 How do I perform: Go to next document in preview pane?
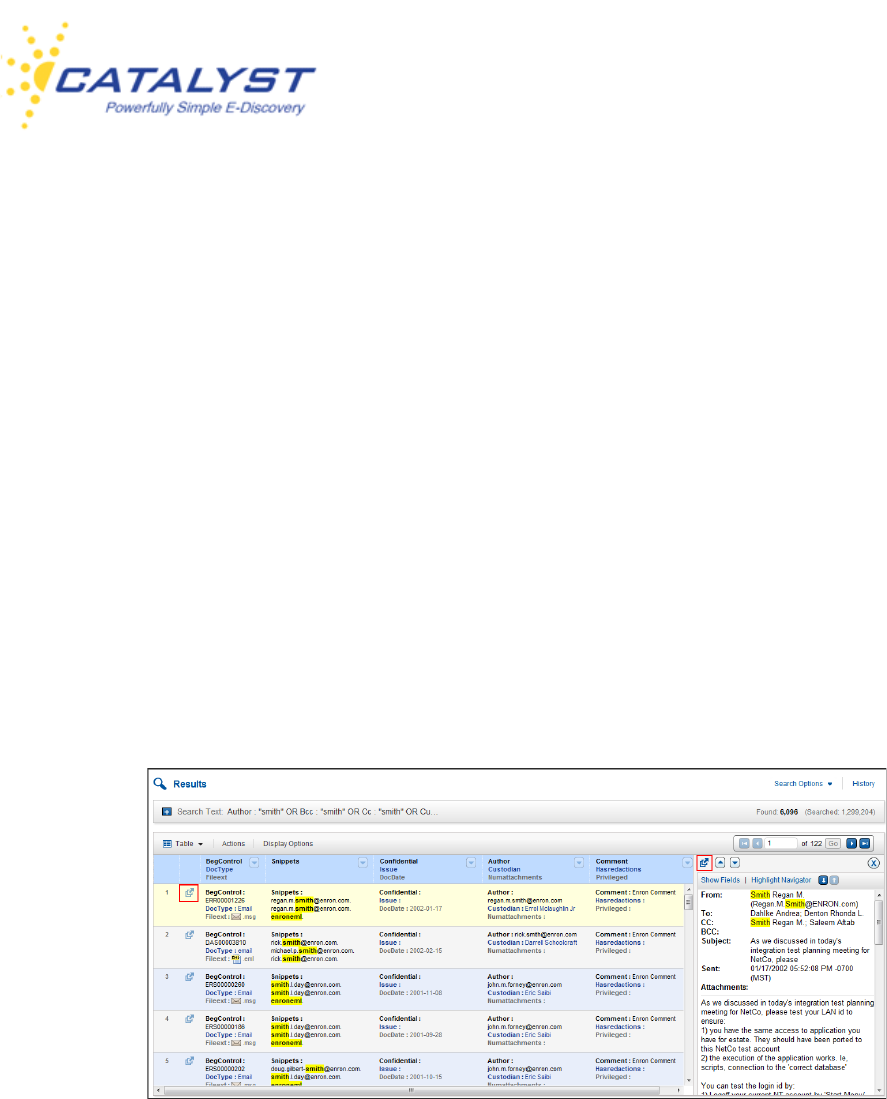[x=735, y=863]
